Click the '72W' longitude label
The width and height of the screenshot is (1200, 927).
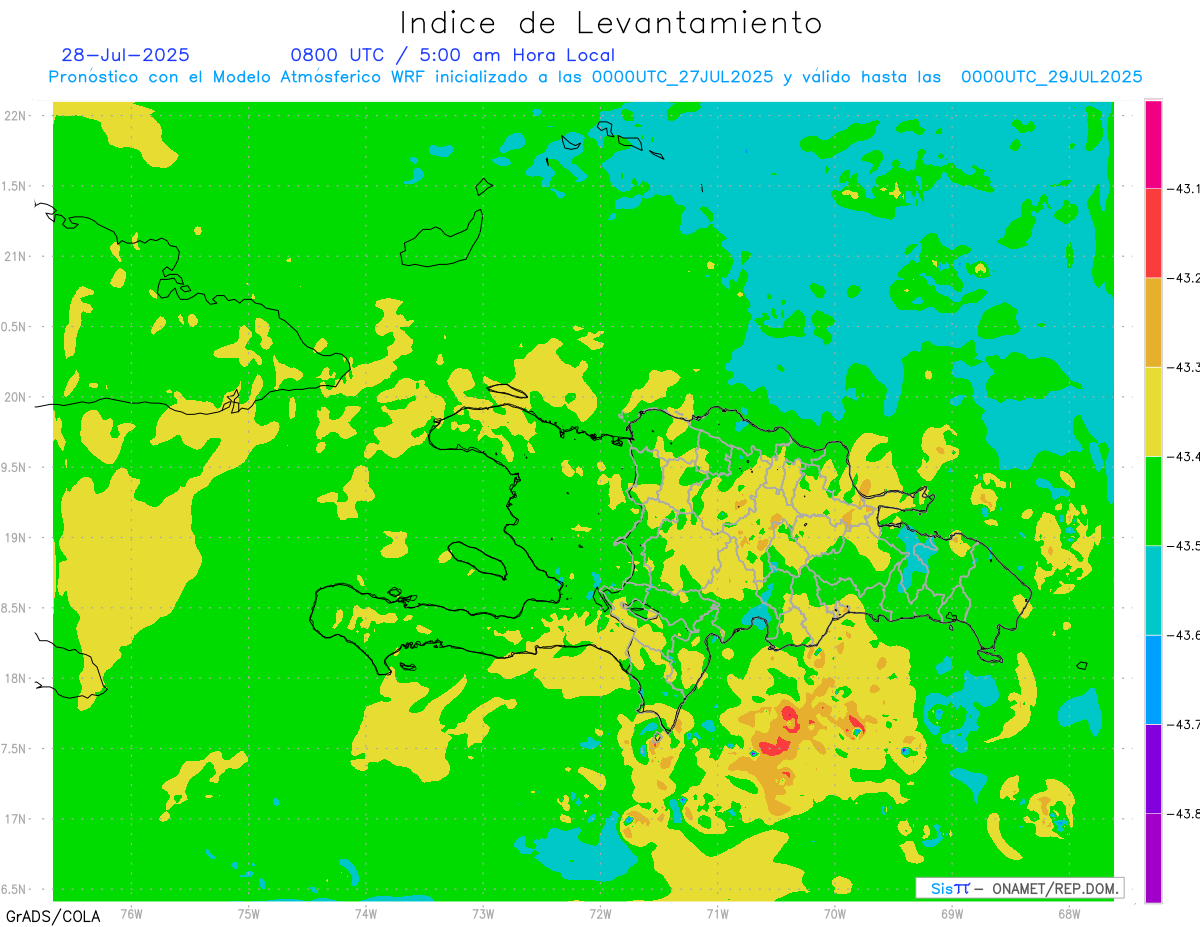tap(600, 913)
